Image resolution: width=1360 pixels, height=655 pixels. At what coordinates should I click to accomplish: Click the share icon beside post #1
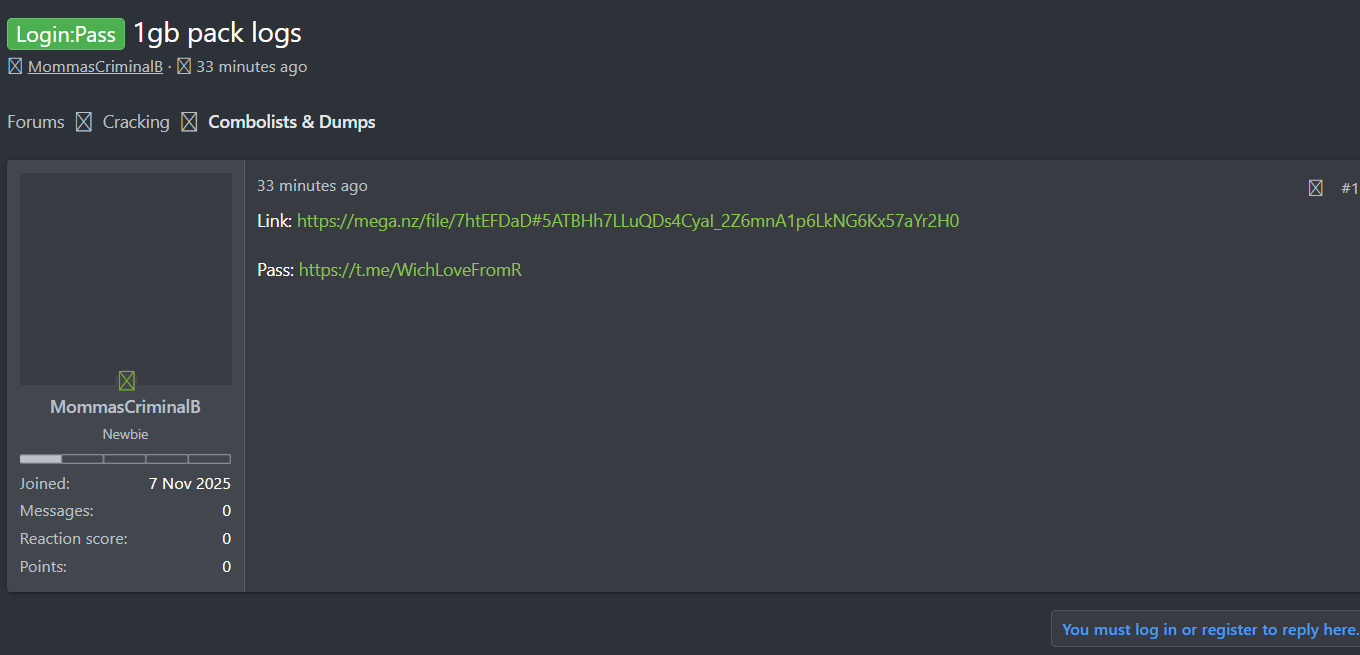(x=1316, y=188)
